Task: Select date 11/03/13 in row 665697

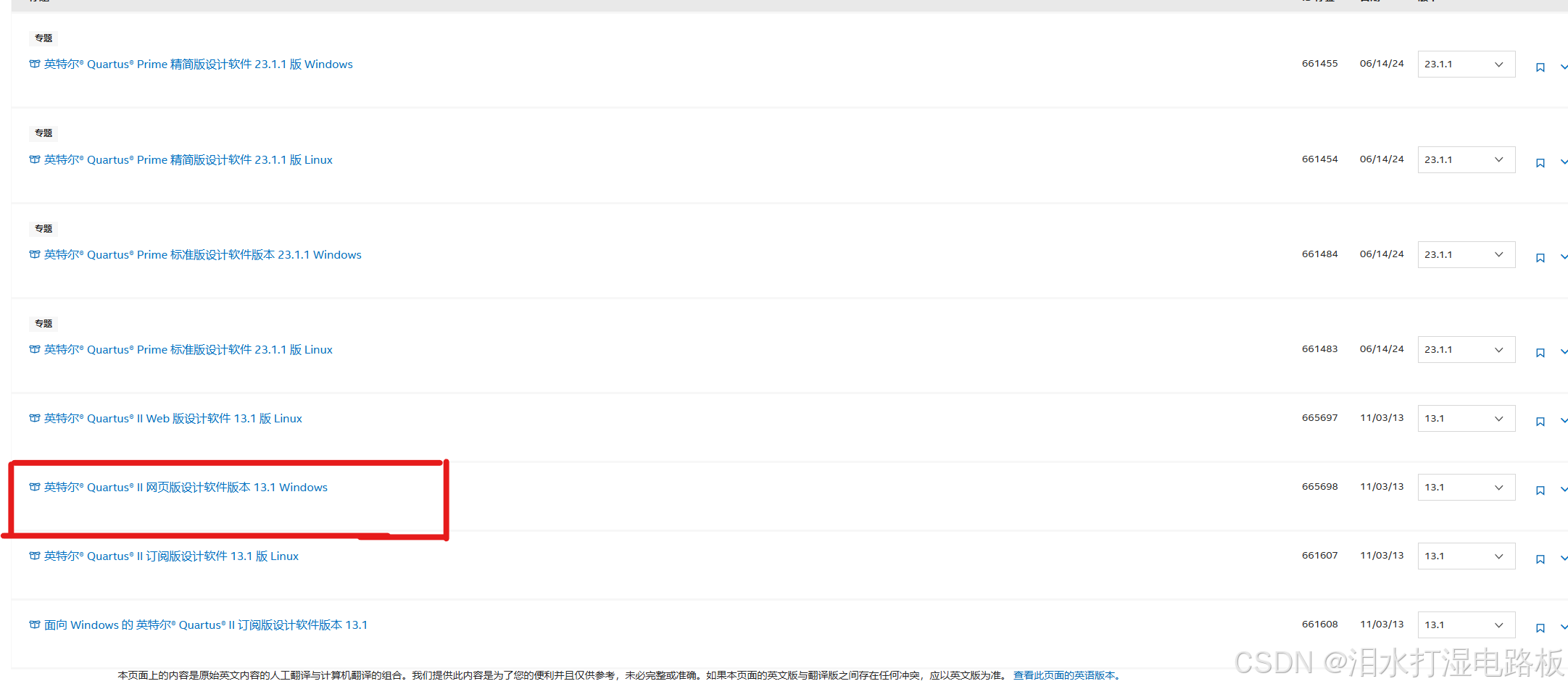Action: coord(1382,418)
